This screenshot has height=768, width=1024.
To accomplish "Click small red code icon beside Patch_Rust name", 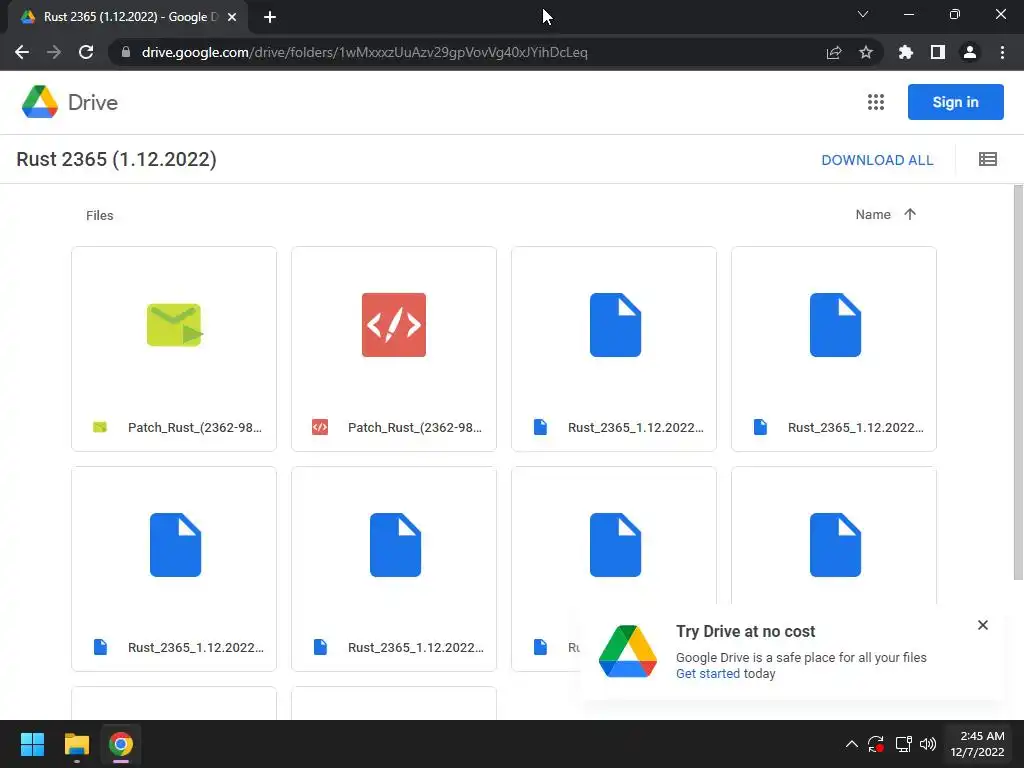I will pos(320,427).
